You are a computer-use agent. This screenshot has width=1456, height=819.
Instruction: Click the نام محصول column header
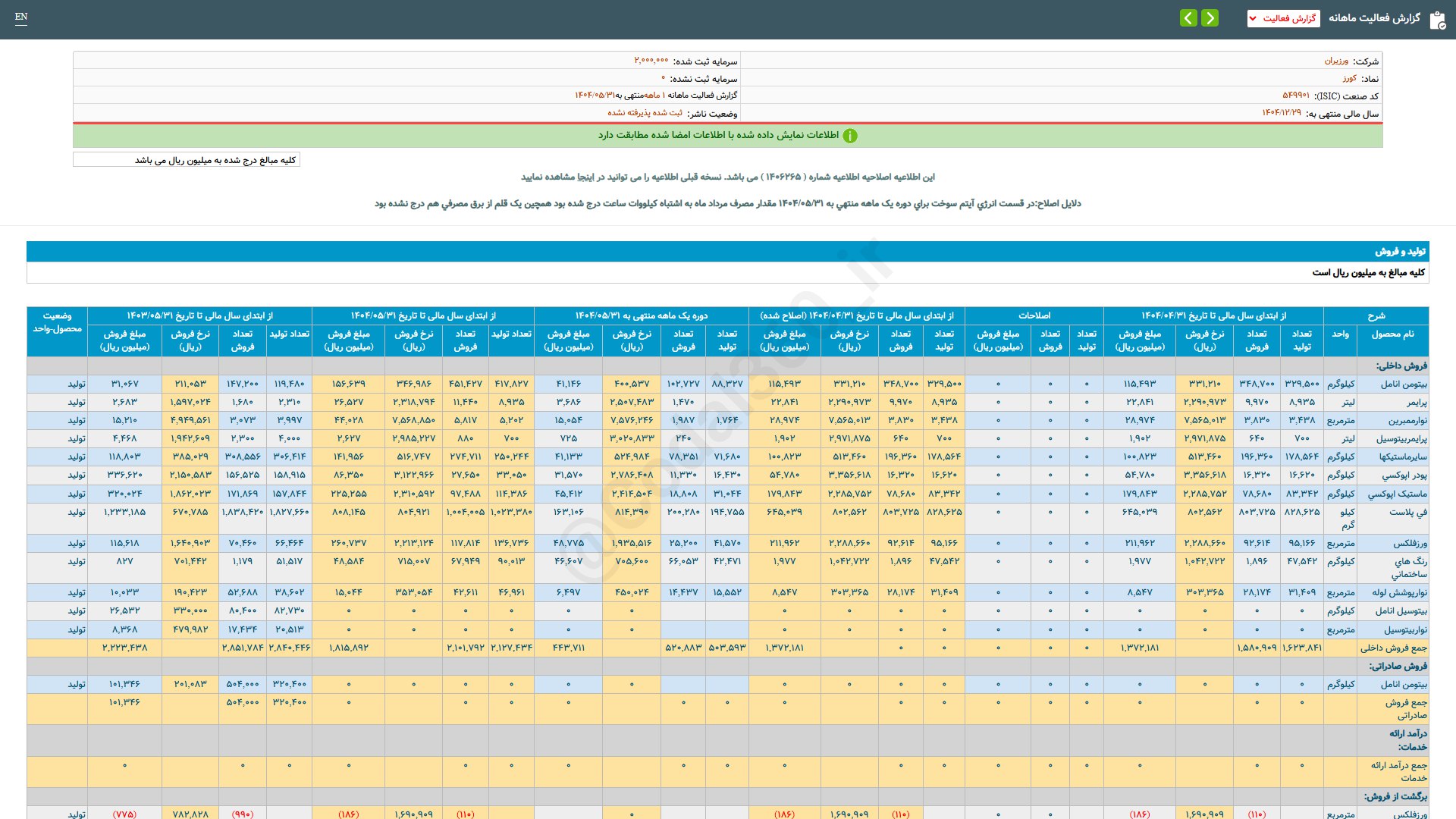click(1392, 334)
